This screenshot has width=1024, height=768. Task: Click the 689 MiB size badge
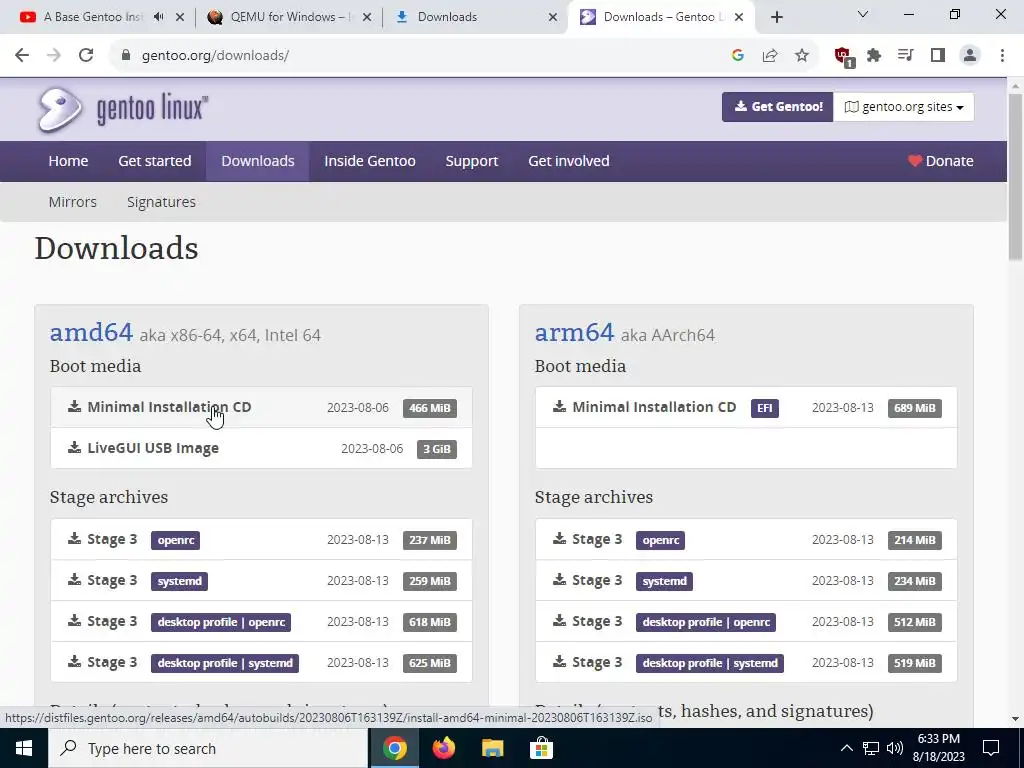pos(915,408)
